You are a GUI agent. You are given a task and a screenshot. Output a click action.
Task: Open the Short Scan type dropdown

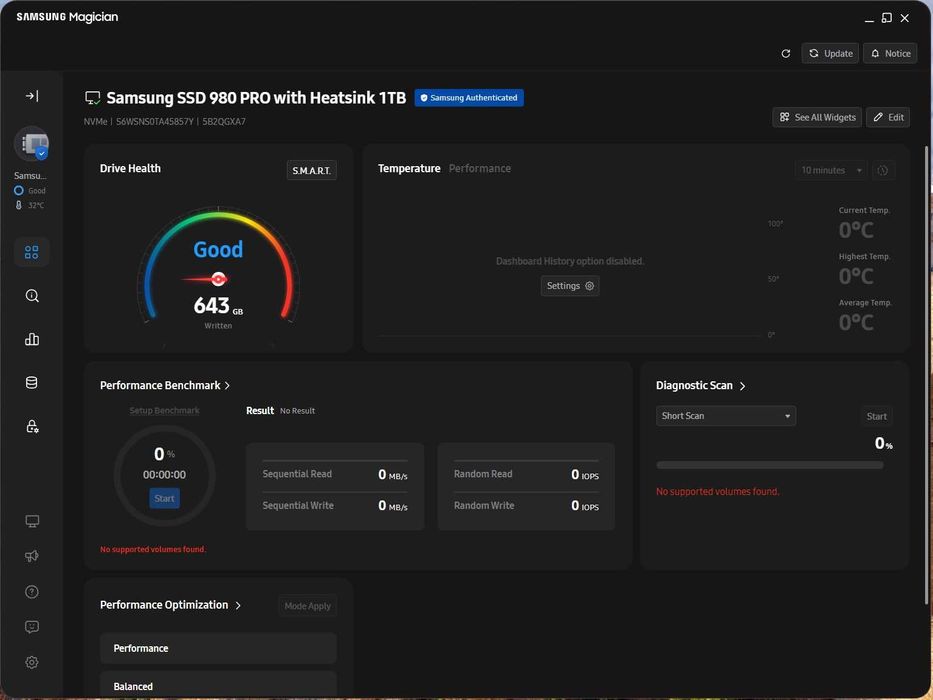coord(725,416)
